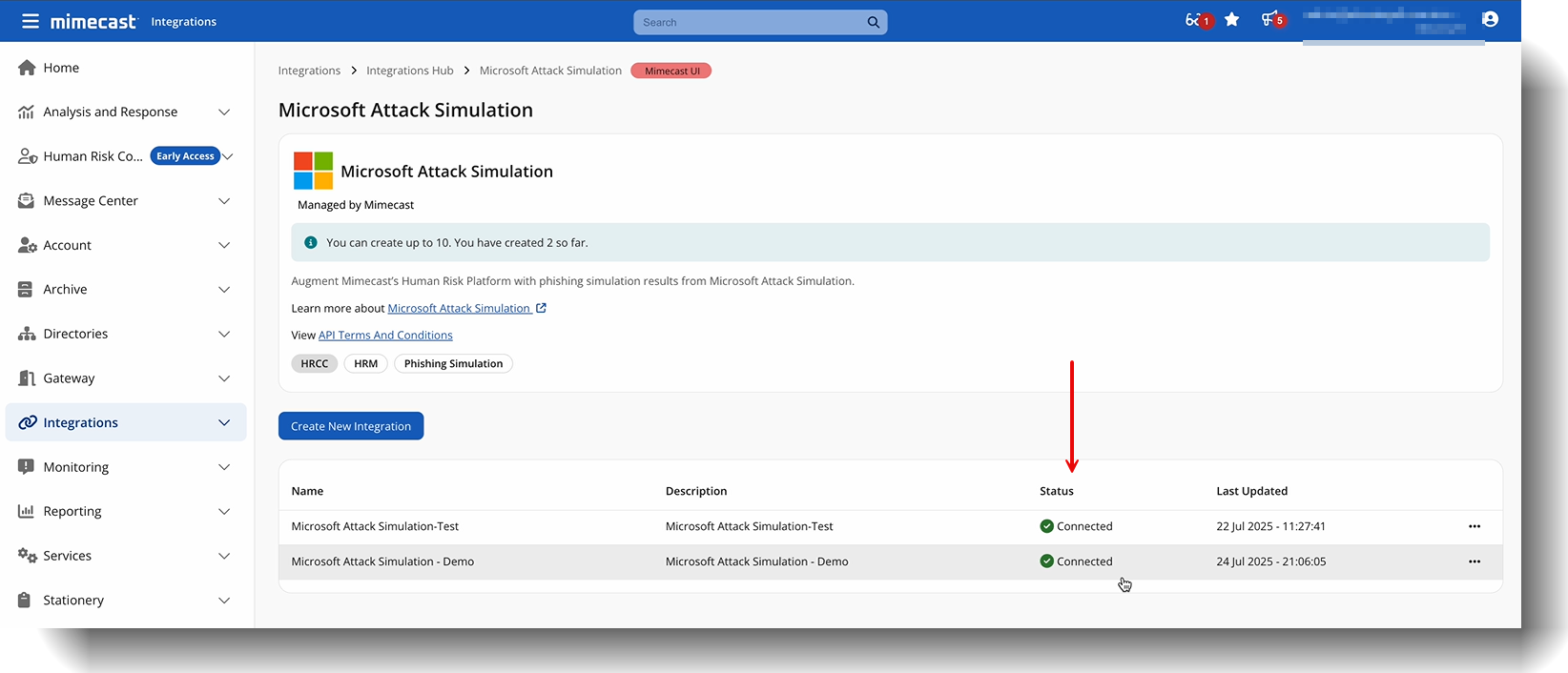Click the star favorites icon

click(x=1231, y=20)
